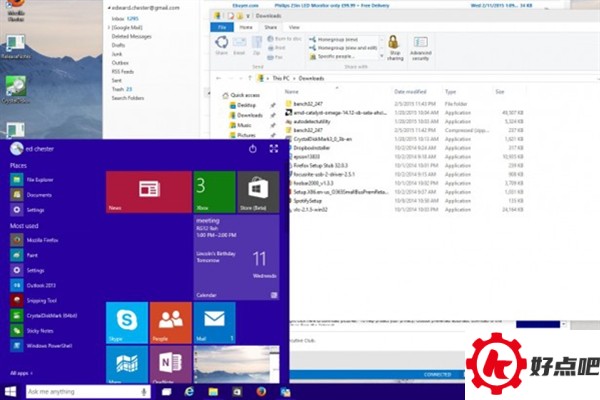This screenshot has height=400, width=600.
Task: Open the Maps tile
Action: (127, 364)
